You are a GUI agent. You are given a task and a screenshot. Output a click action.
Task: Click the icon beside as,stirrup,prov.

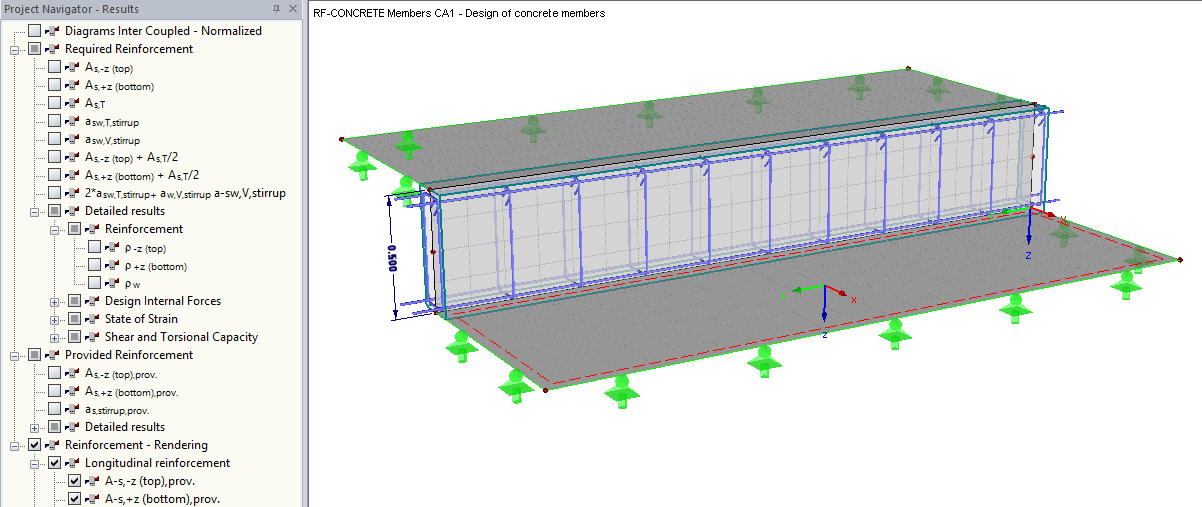point(73,409)
